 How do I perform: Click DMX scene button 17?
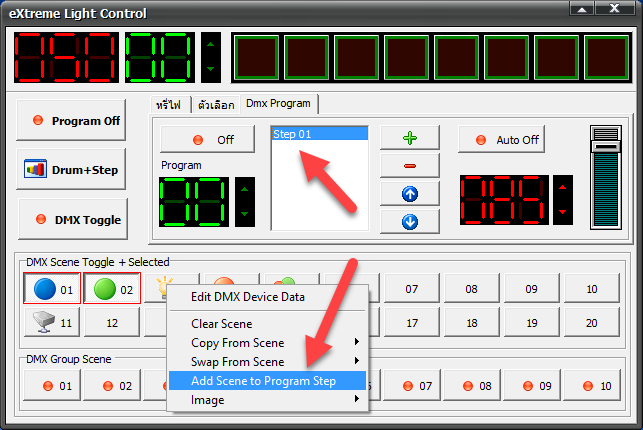coord(412,323)
